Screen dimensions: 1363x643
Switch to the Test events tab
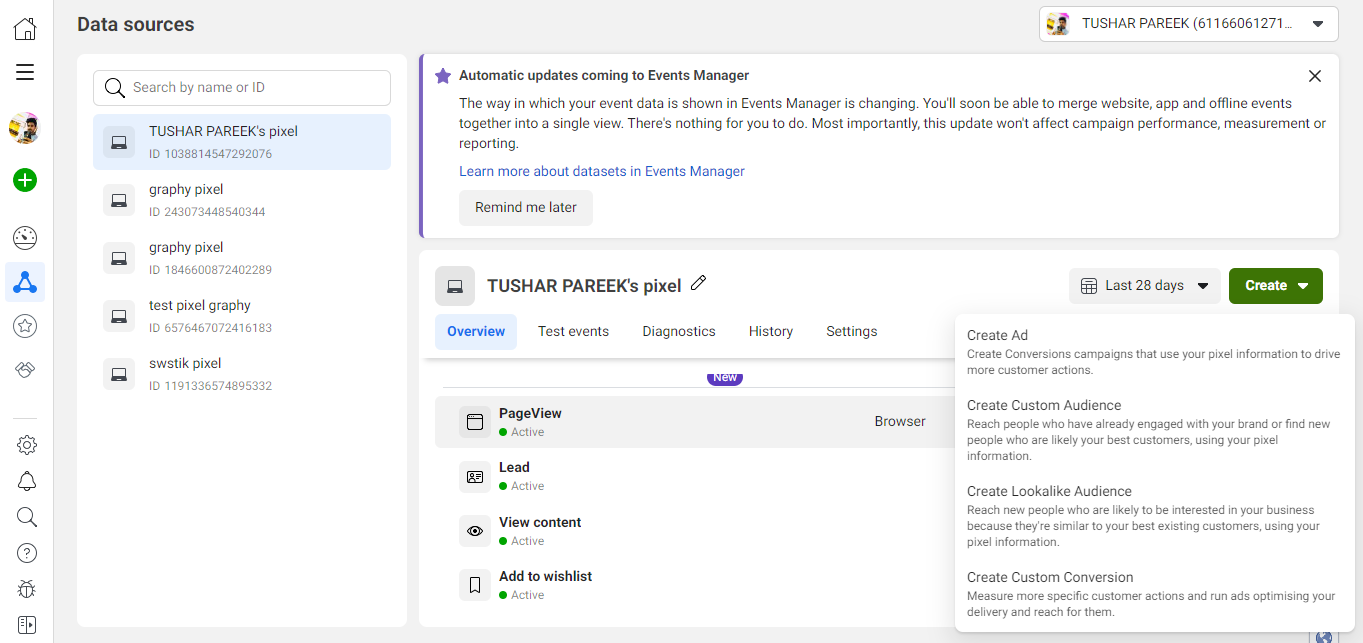point(573,332)
